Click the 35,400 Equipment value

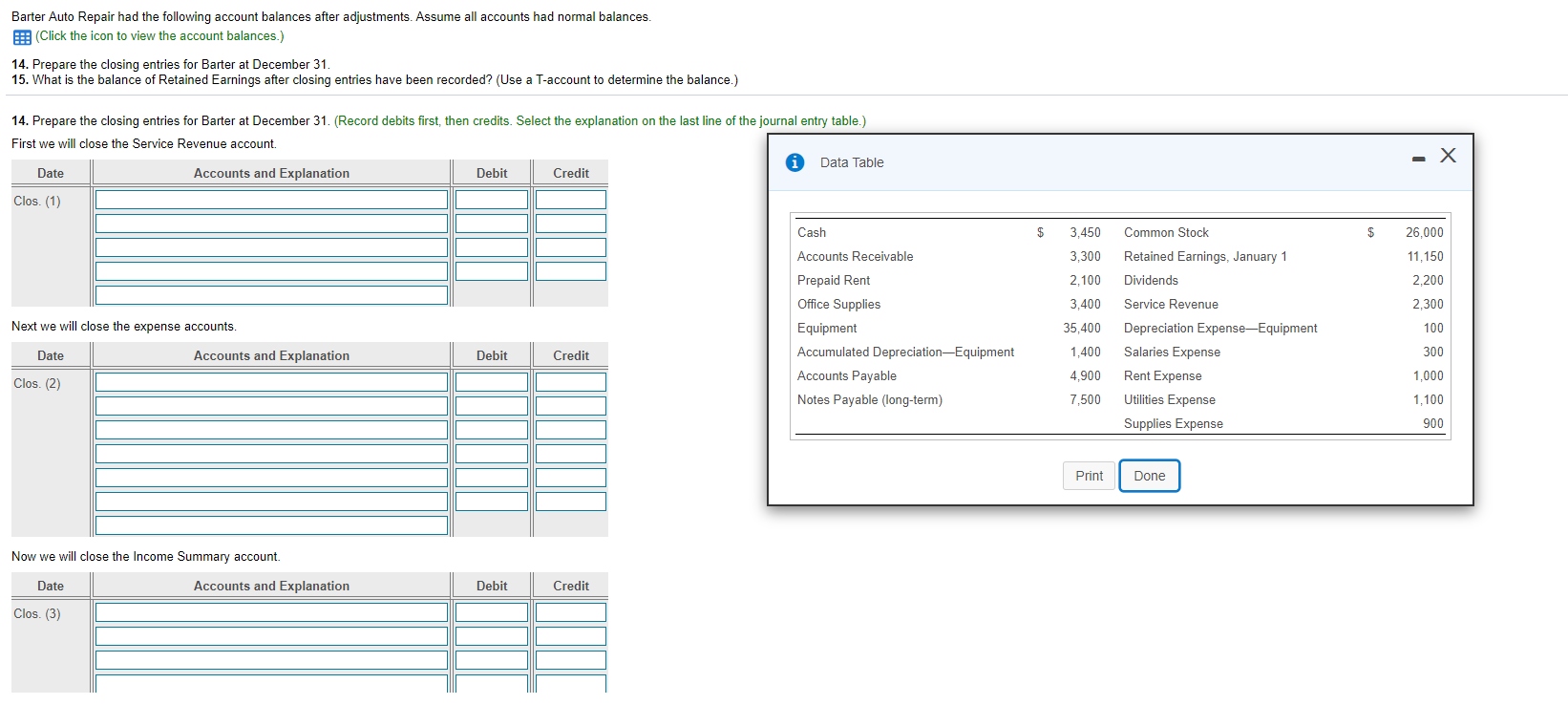pyautogui.click(x=1082, y=328)
